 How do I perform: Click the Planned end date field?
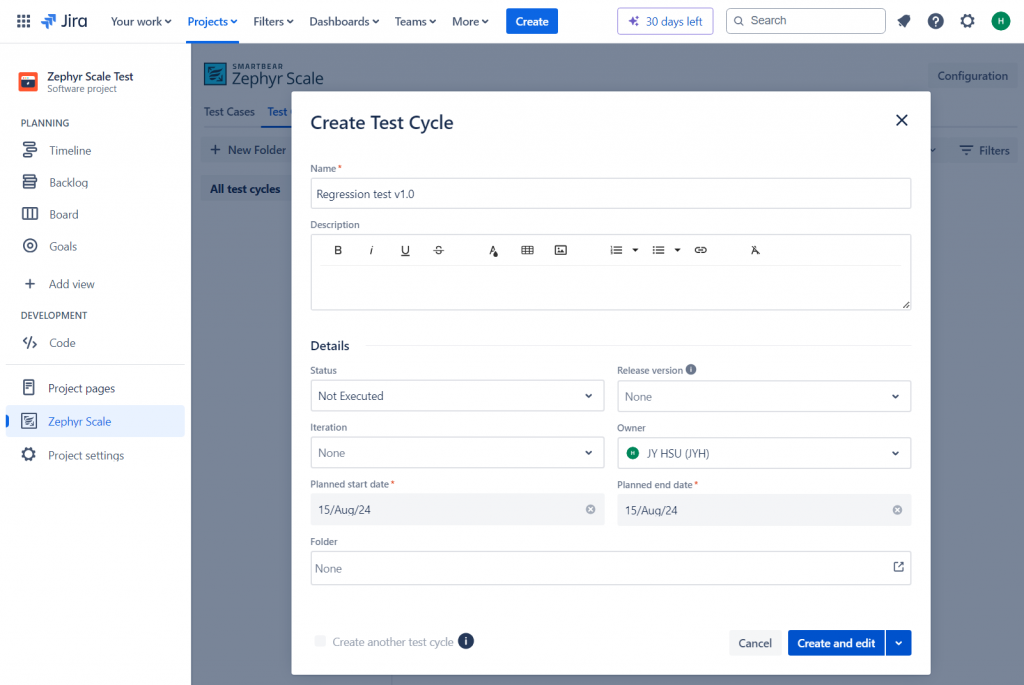pyautogui.click(x=764, y=510)
